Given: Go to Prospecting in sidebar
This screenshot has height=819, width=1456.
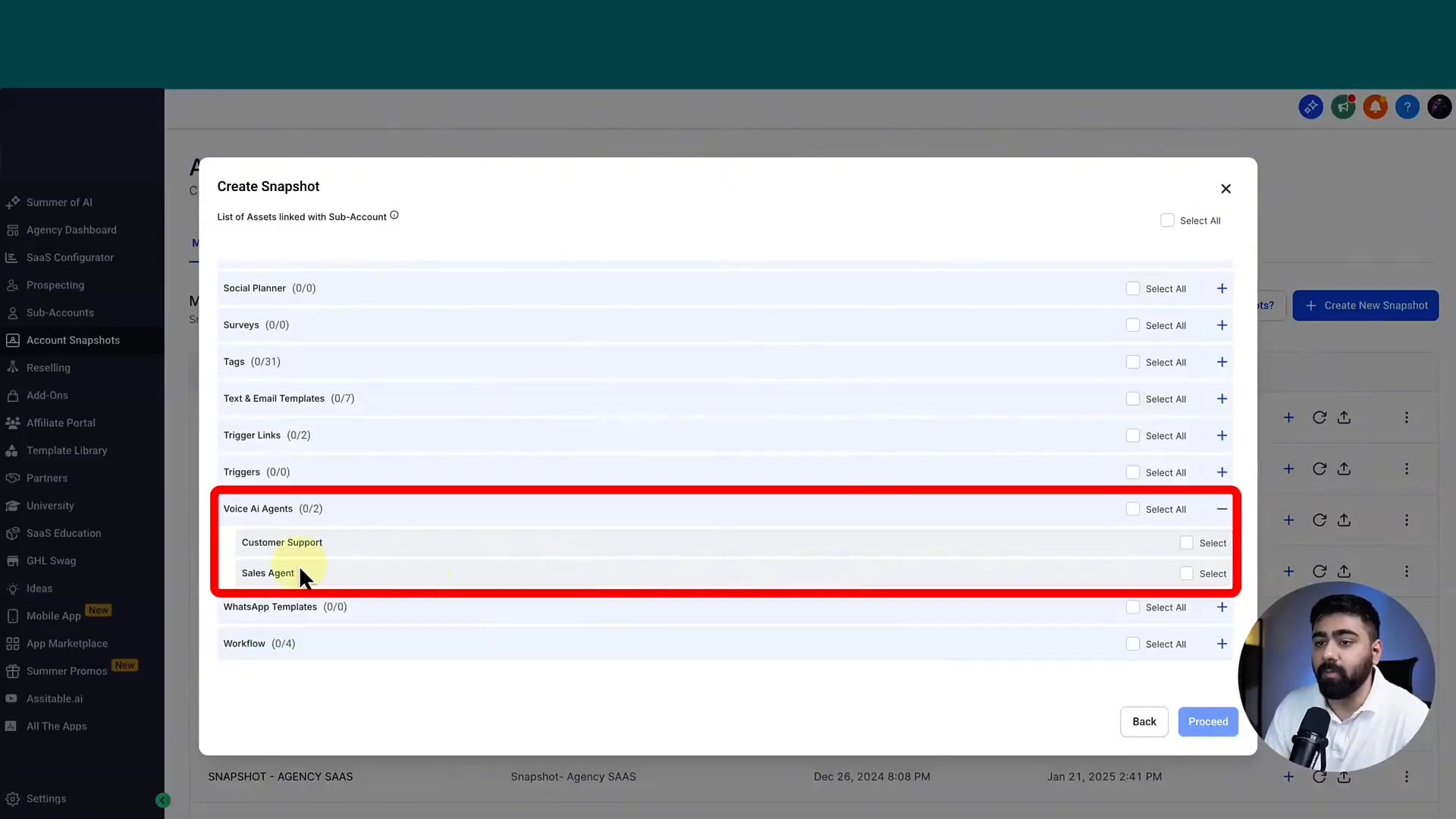Looking at the screenshot, I should [x=55, y=285].
